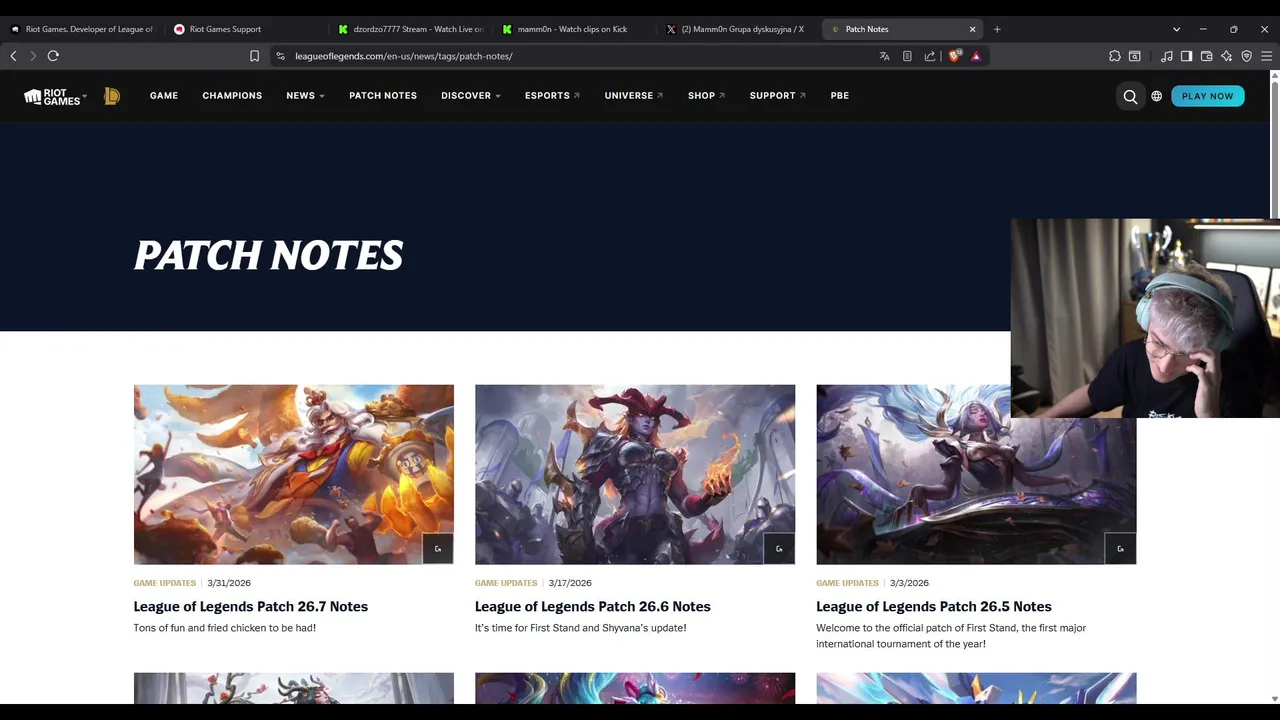This screenshot has width=1280, height=720.
Task: Click the Patch 26.6 artwork thumbnail
Action: (635, 474)
